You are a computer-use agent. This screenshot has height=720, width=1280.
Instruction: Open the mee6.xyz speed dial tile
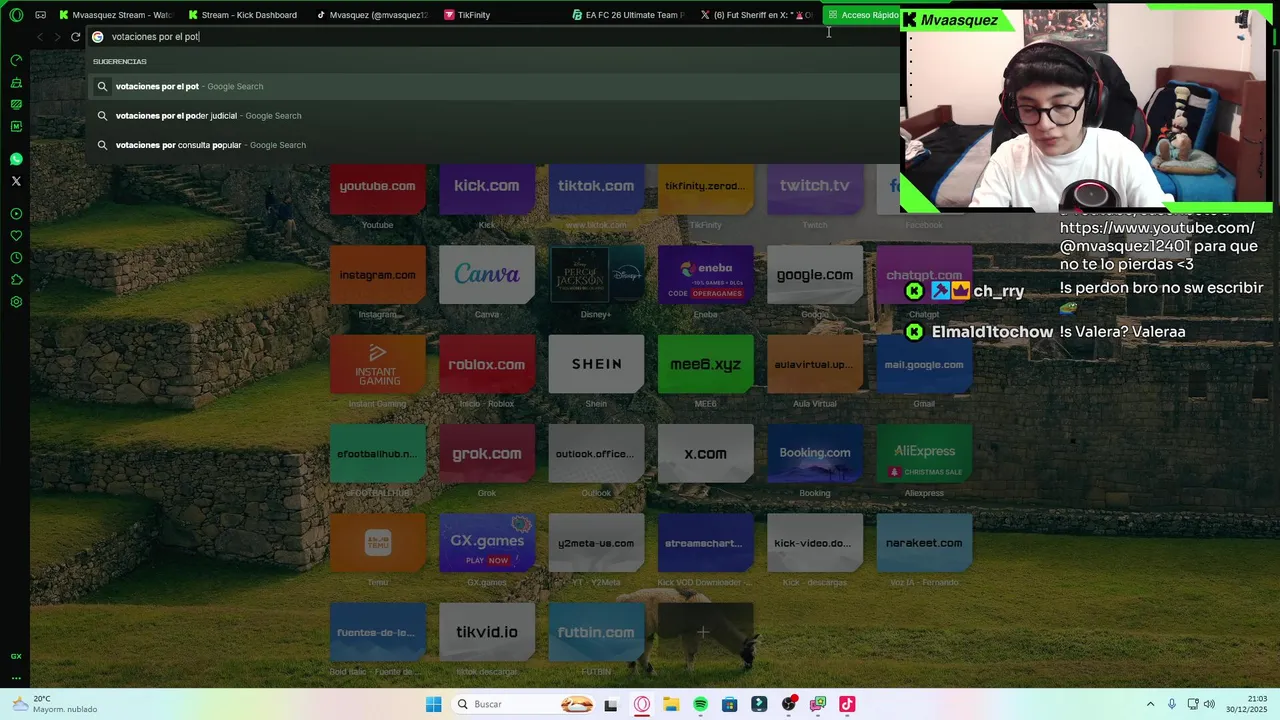705,364
